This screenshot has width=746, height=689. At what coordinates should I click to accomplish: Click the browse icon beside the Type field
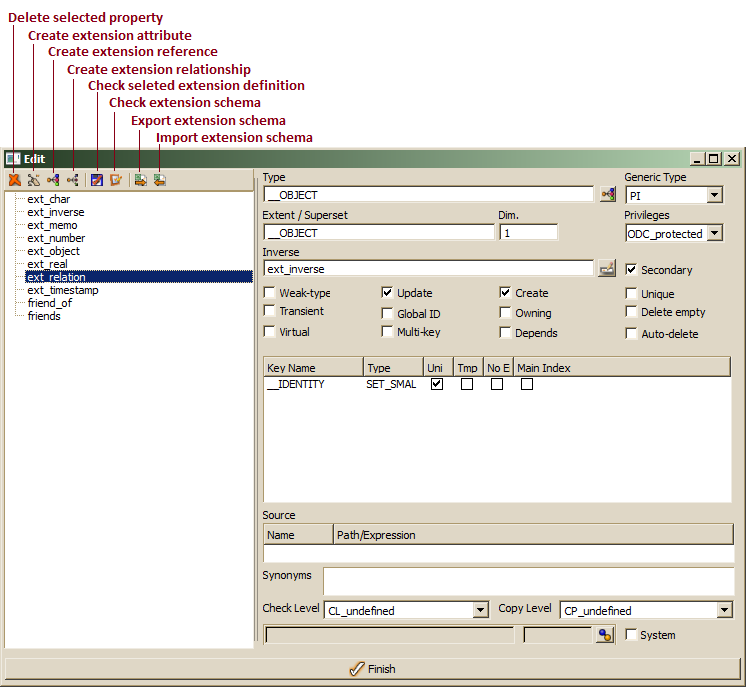[607, 195]
